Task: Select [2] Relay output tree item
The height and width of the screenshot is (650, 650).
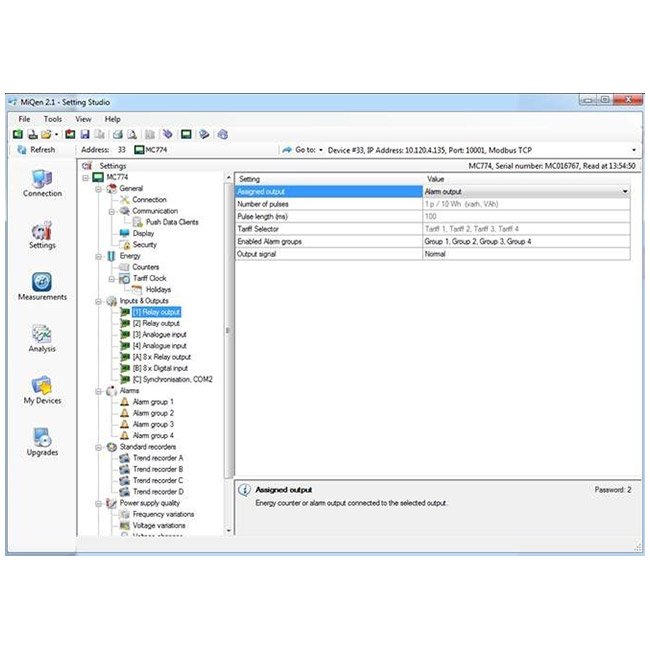Action: [x=156, y=323]
